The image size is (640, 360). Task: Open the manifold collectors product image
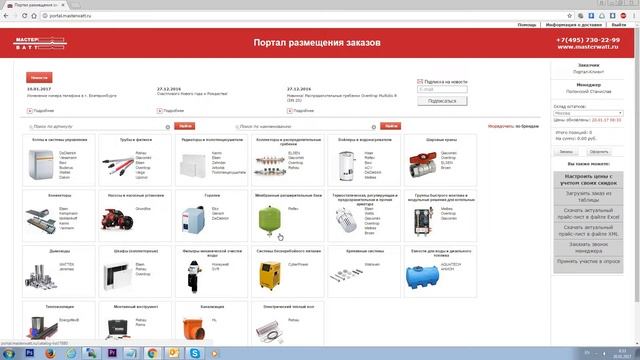(x=270, y=166)
